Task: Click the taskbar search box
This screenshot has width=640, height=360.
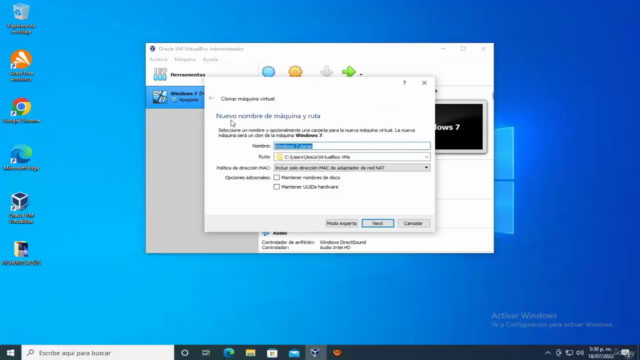Action: pos(98,353)
